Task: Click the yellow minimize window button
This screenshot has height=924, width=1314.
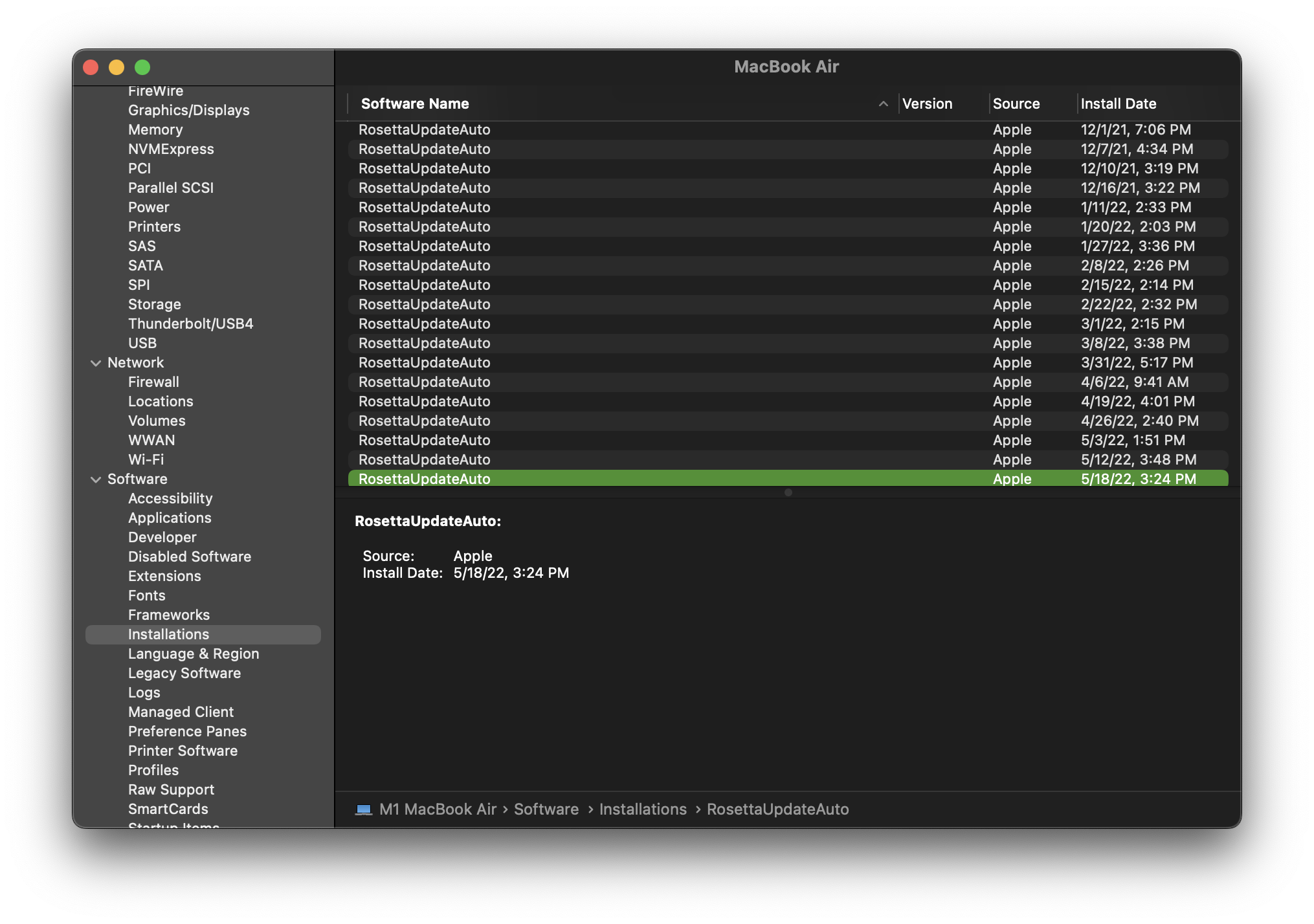Action: coord(117,67)
